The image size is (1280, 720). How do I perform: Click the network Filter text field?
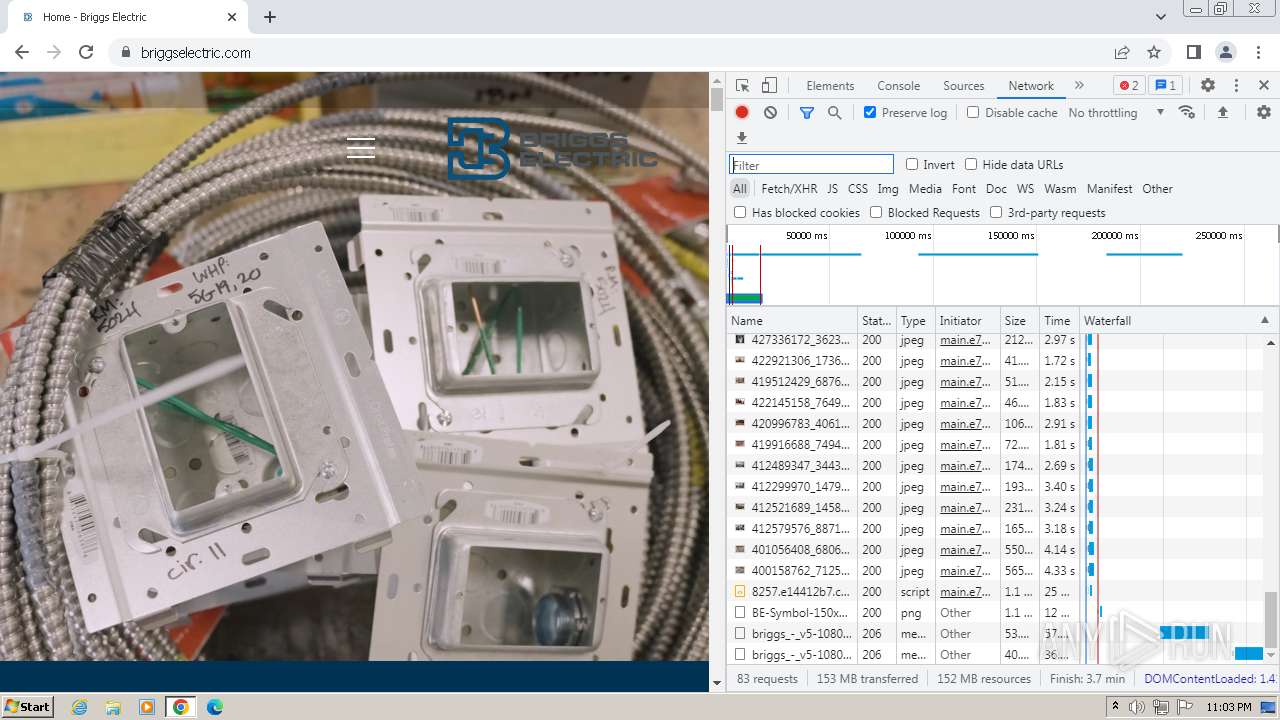click(x=811, y=165)
